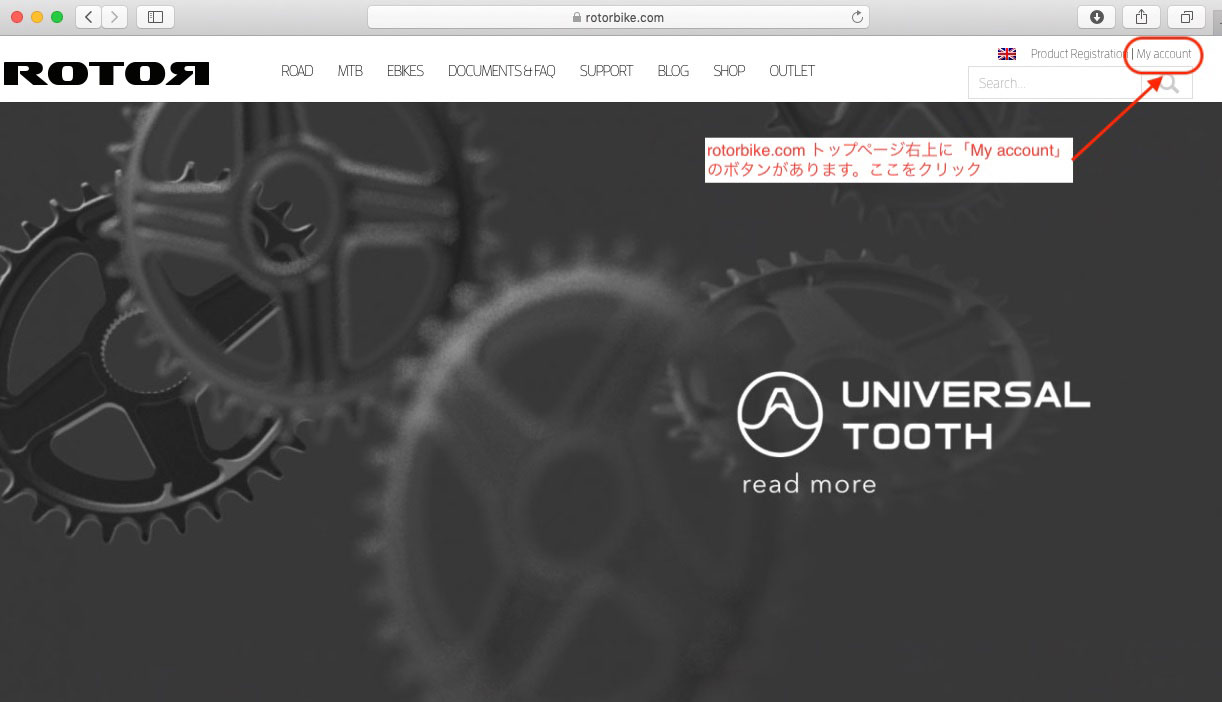Open Safari downloads button
This screenshot has height=702, width=1222.
click(x=1097, y=17)
